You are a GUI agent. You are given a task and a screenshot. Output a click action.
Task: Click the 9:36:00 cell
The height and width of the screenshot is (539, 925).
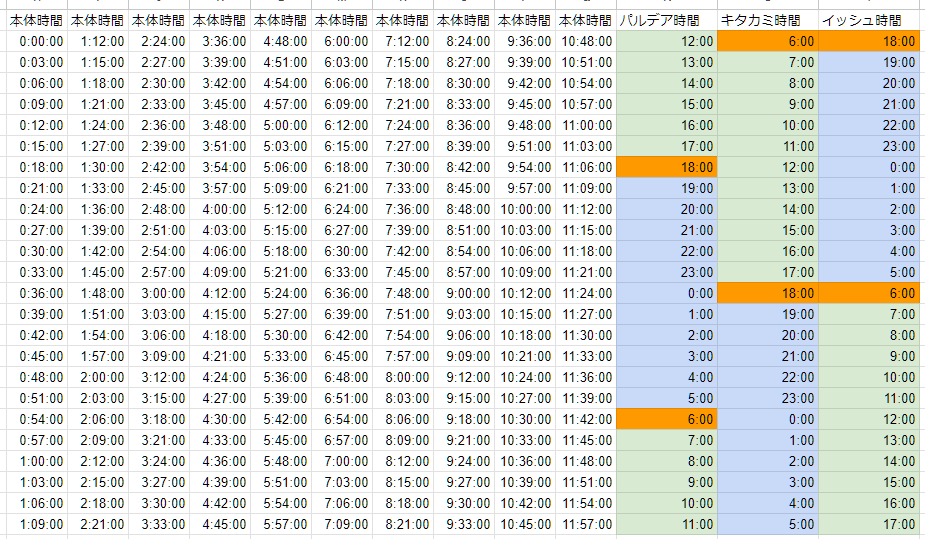(525, 41)
